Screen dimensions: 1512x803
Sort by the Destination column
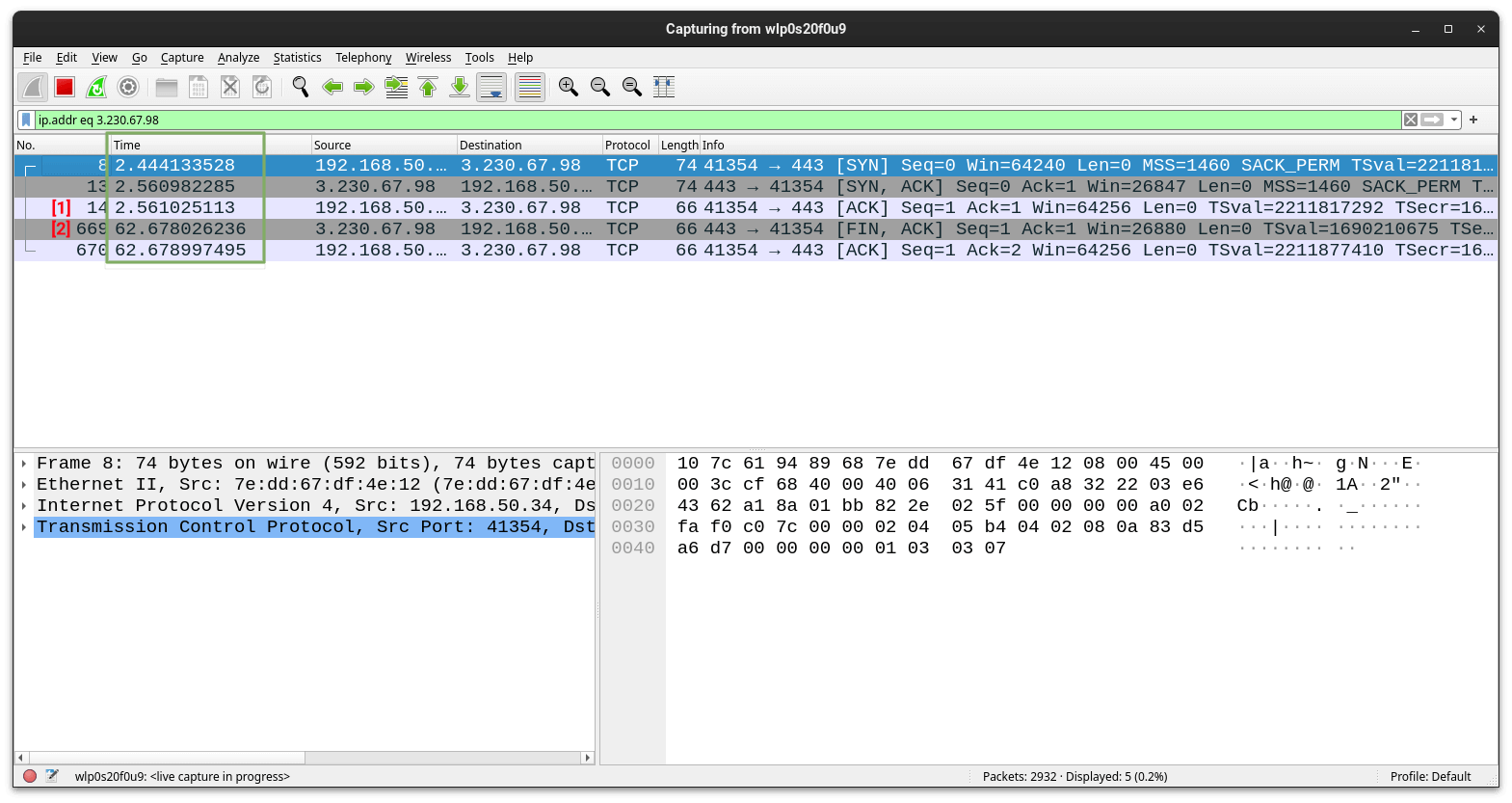pos(529,145)
